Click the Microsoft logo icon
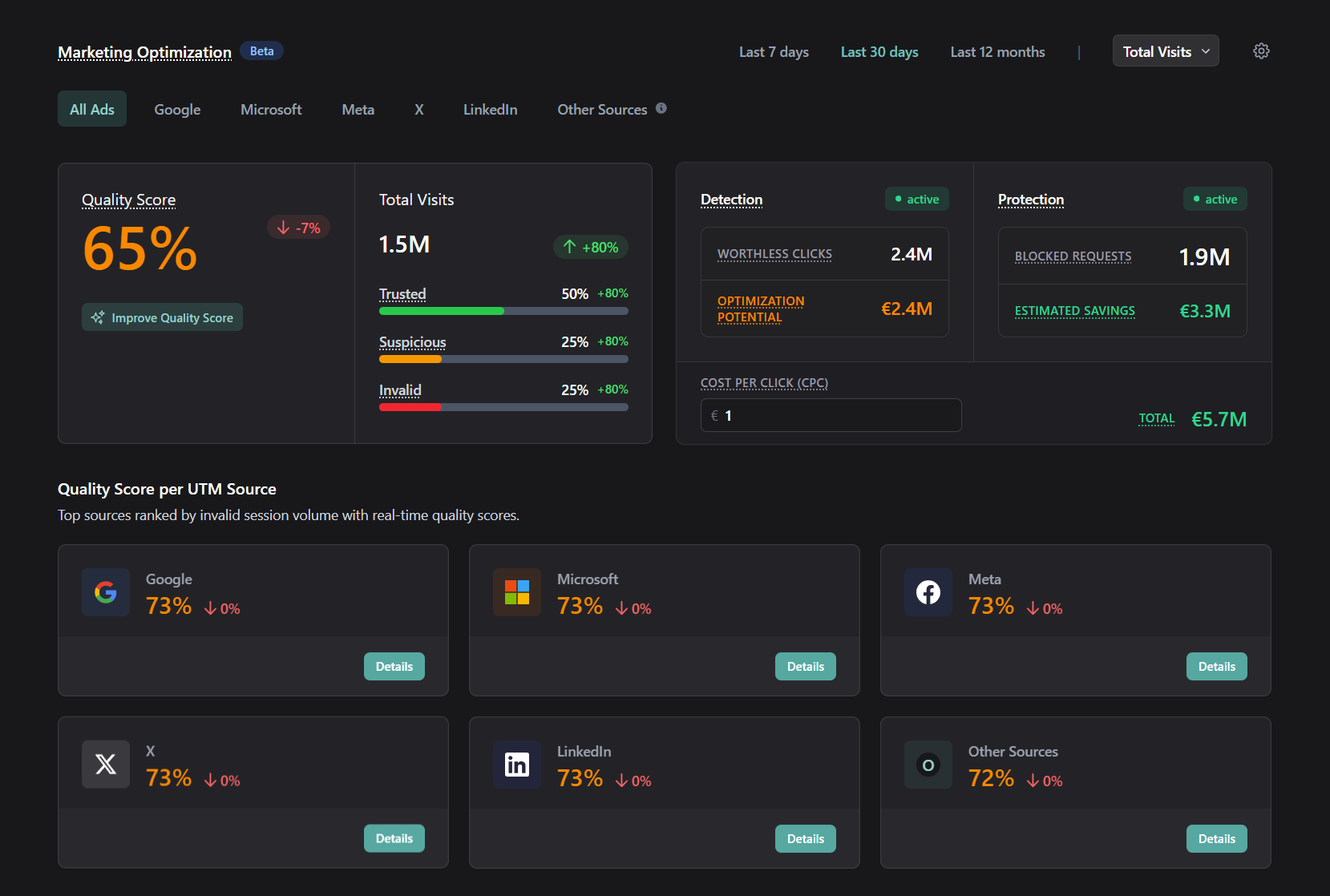1330x896 pixels. point(516,592)
